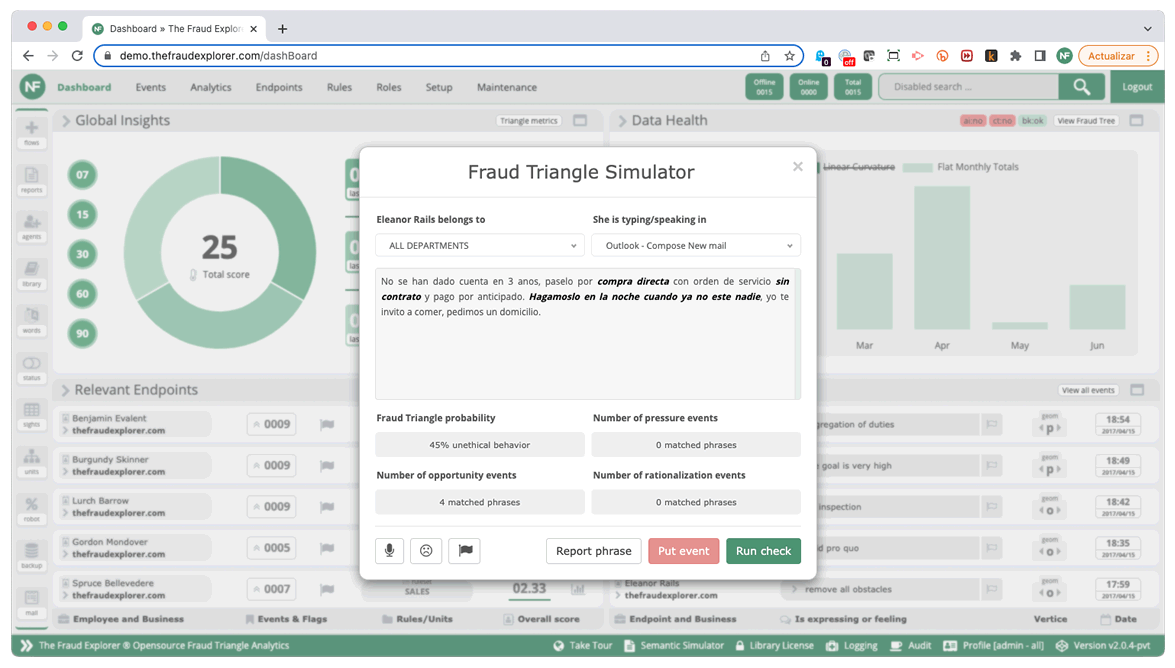This screenshot has height=668, width=1175.
Task: Click the Audit link in footer
Action: click(910, 646)
